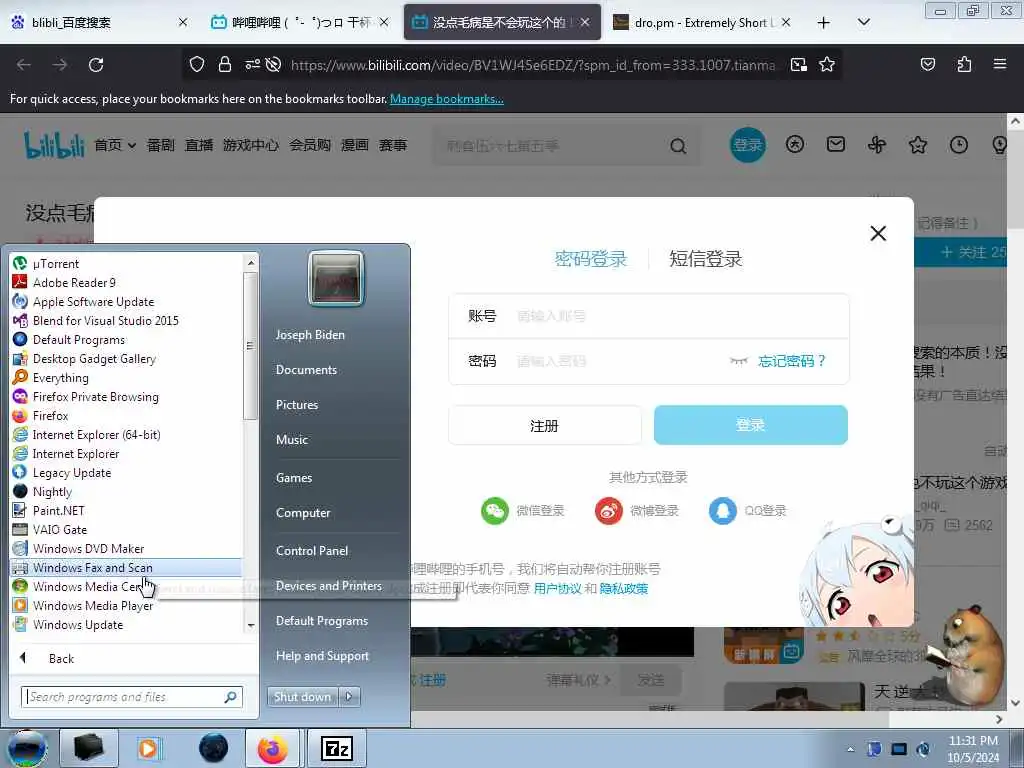The width and height of the screenshot is (1024, 768).
Task: Expand the 首页 dropdown on bilibili header
Action: [x=131, y=146]
